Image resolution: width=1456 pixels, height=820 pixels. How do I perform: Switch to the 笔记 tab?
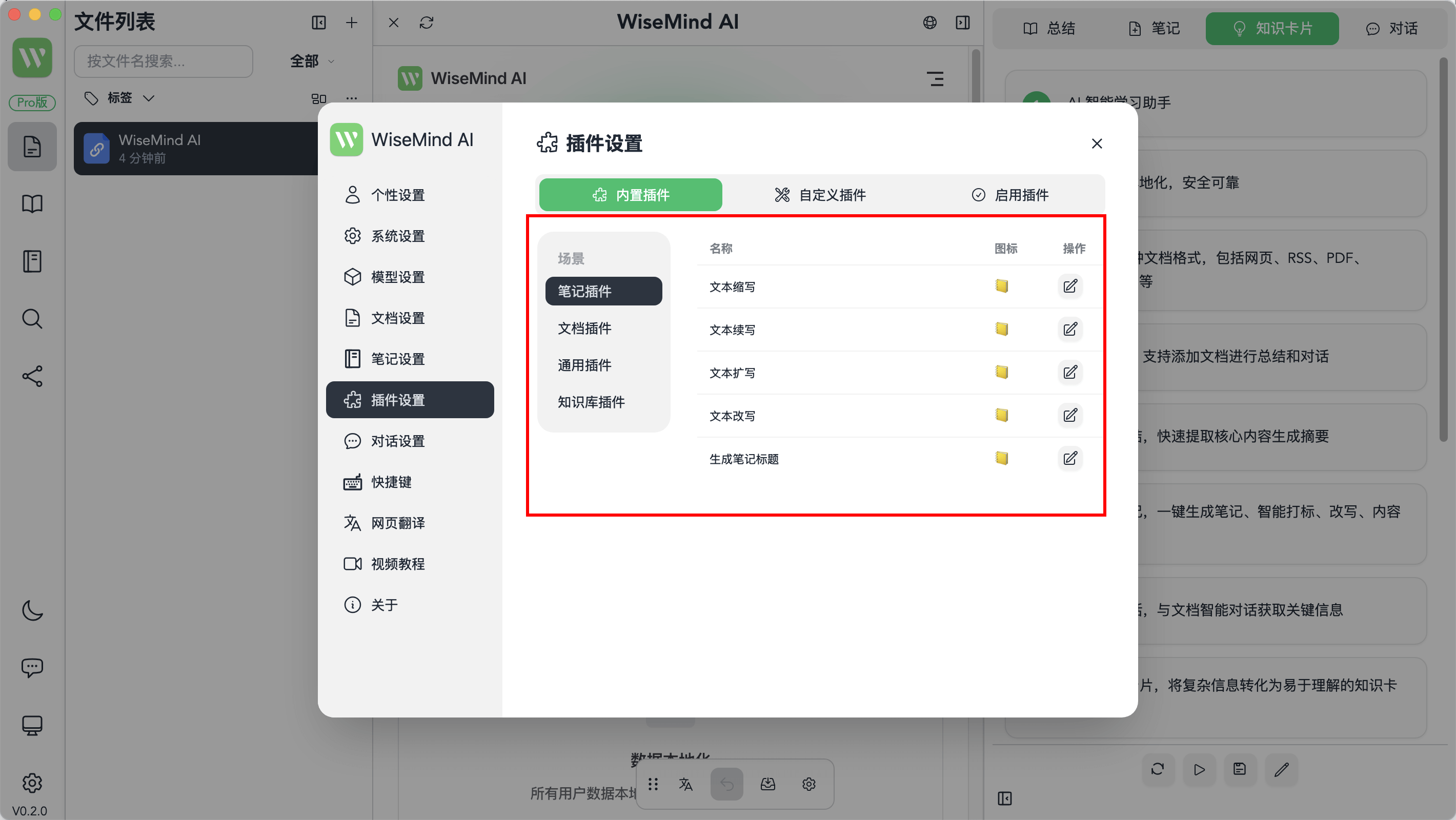point(1154,28)
